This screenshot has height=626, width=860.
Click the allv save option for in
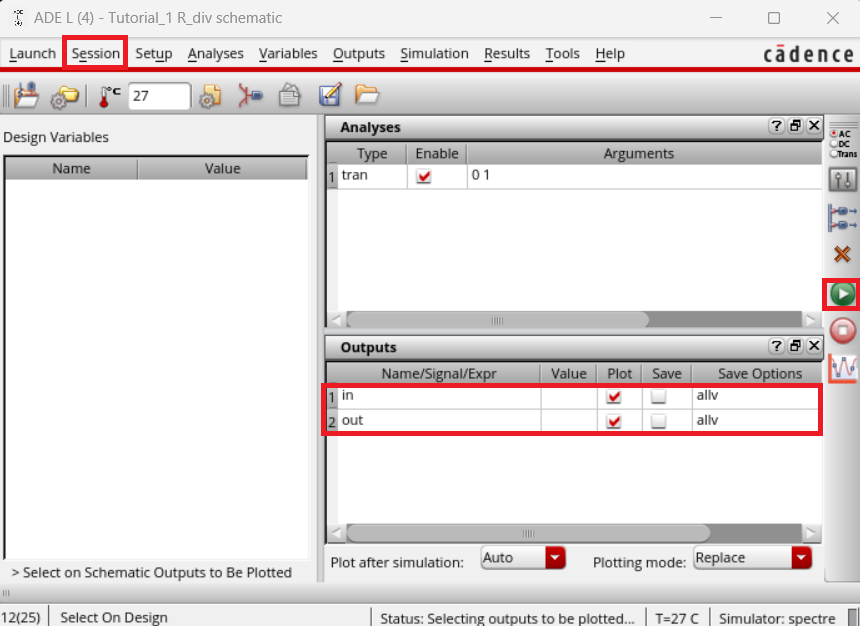click(755, 396)
